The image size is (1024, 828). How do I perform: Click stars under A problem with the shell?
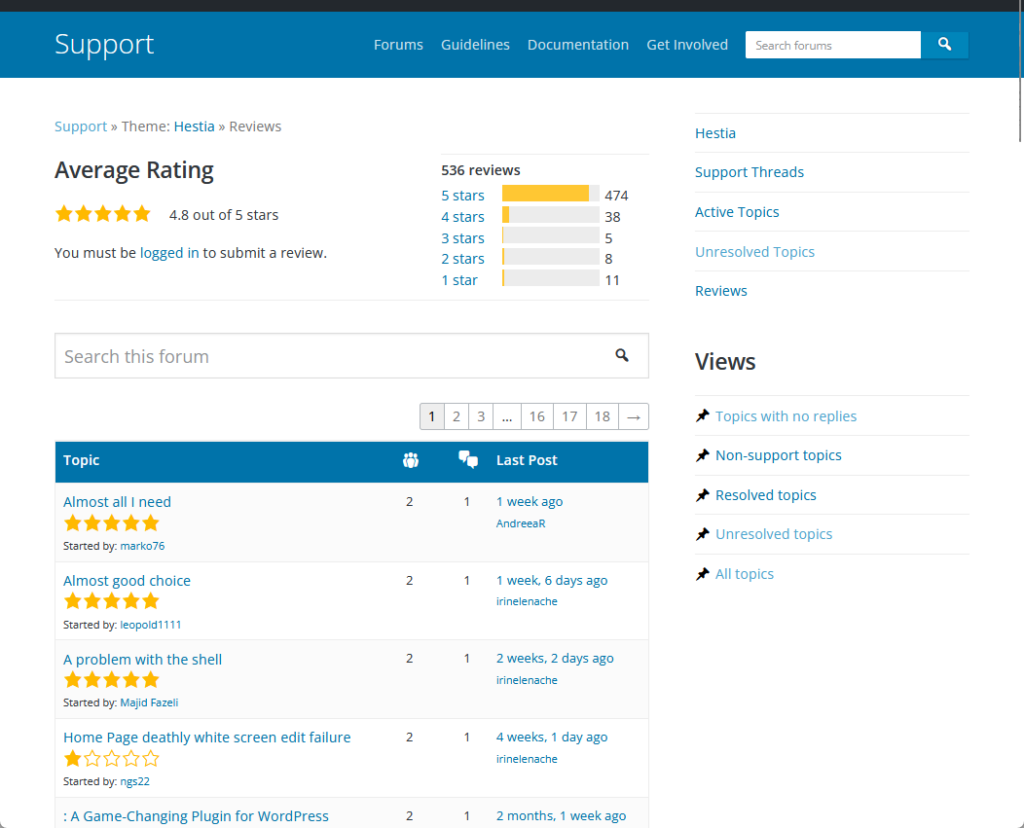[112, 680]
